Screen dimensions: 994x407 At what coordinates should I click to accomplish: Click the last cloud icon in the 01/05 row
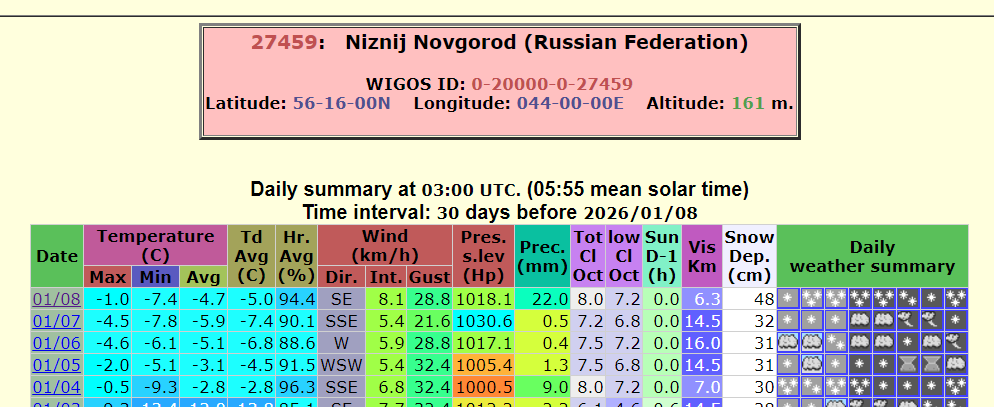(x=956, y=364)
